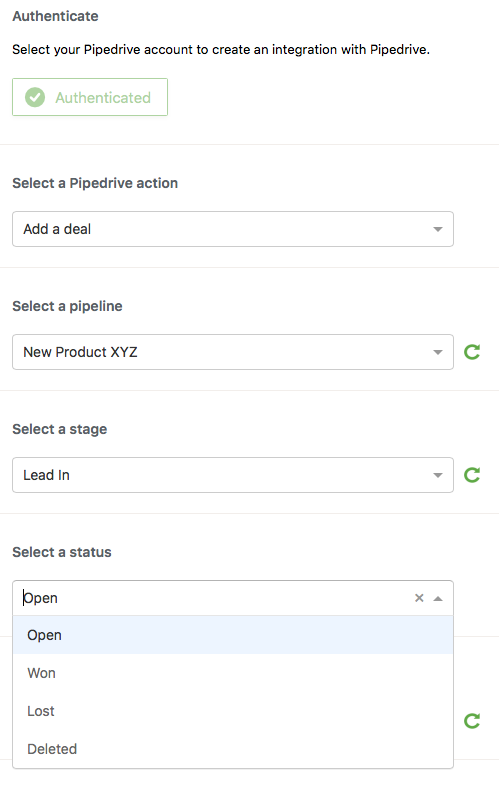Clear the status selection with the X icon
The width and height of the screenshot is (499, 789).
coord(419,598)
